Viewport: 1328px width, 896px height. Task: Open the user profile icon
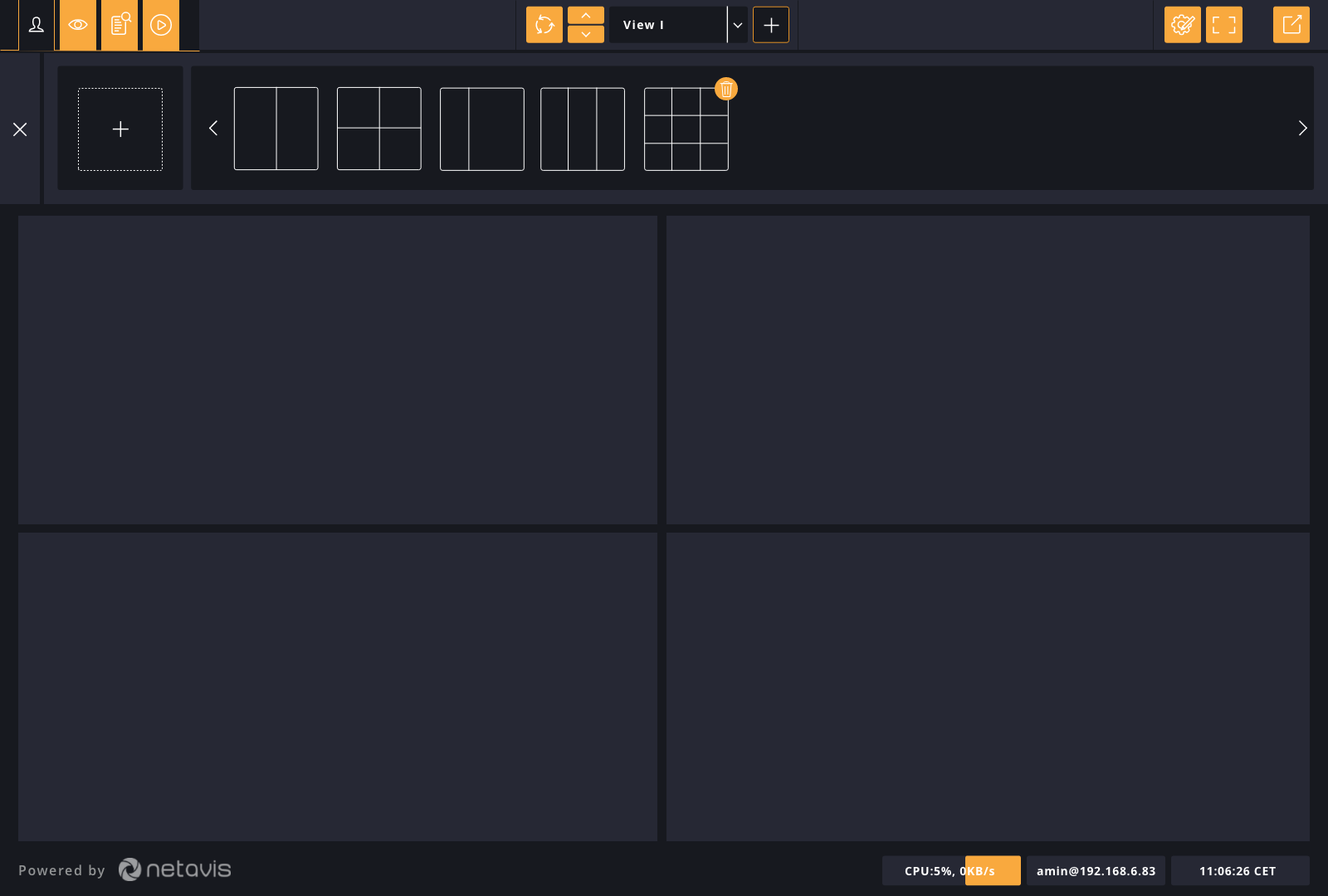[x=37, y=25]
